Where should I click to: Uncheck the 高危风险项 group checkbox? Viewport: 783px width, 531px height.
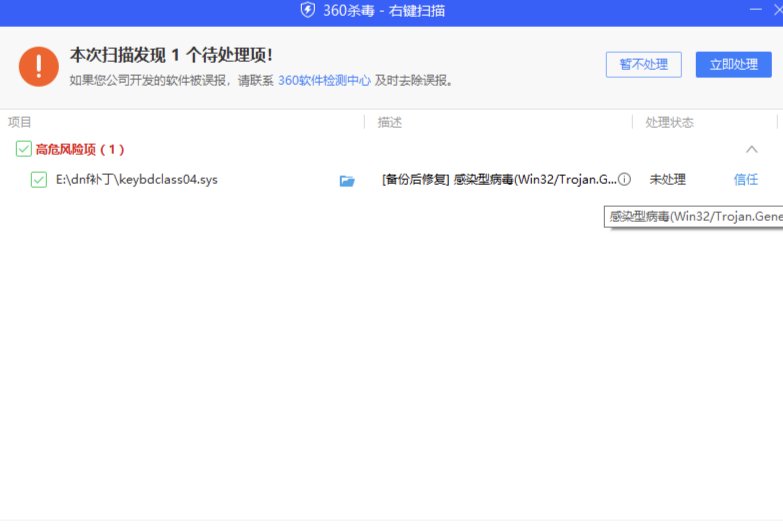[x=23, y=149]
